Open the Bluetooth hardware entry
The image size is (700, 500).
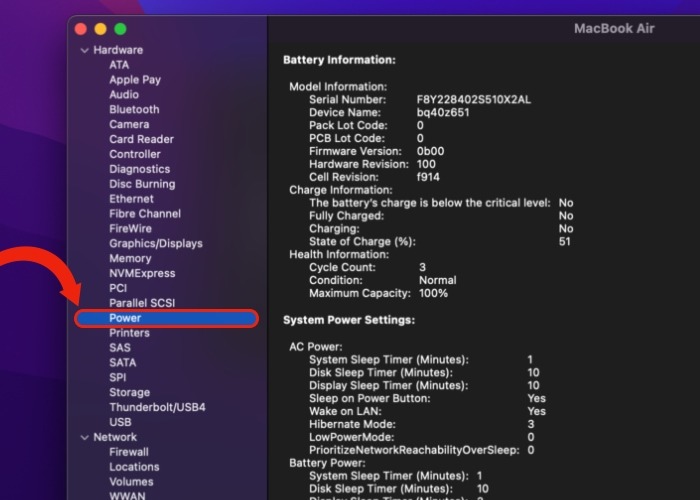134,109
